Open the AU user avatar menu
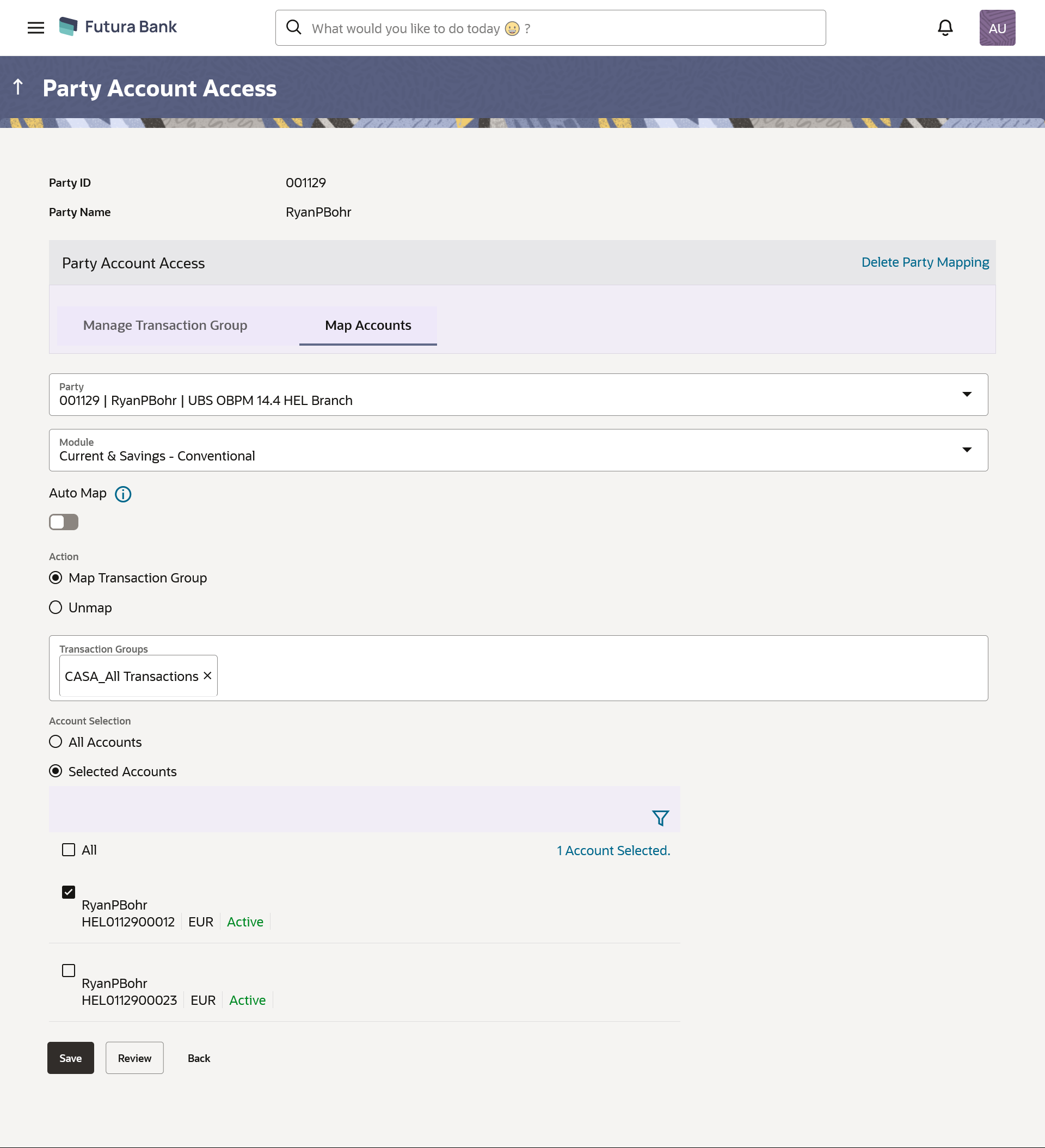 997,28
